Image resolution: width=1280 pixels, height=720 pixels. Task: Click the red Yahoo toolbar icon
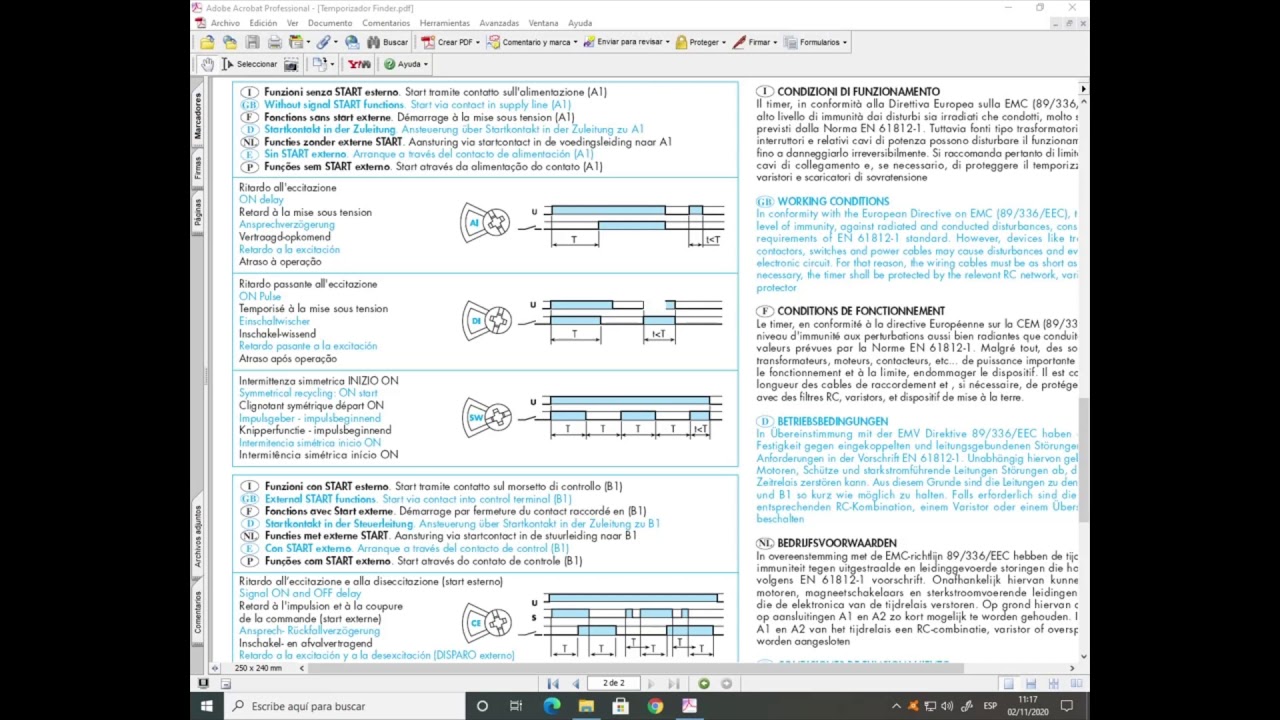[359, 64]
